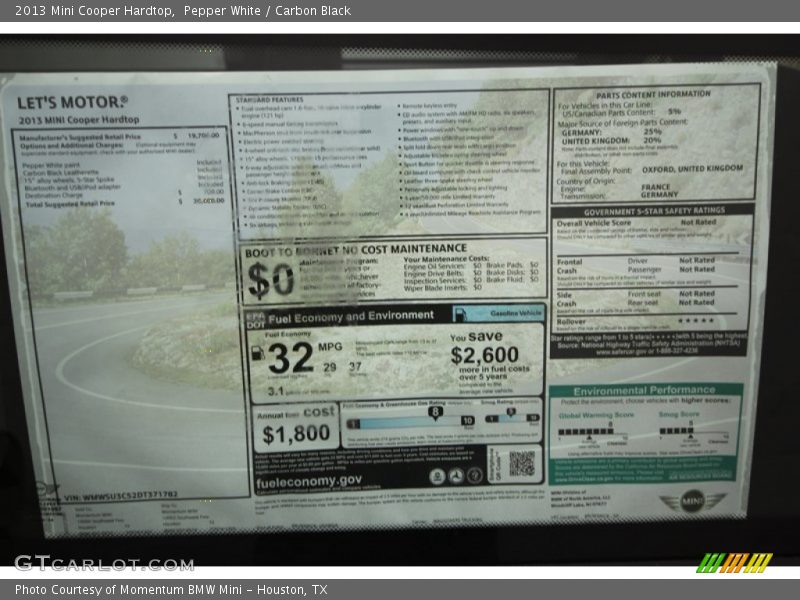
Task: Click the 'PARTS CONTENT INFORMATION' heading
Action: (653, 94)
